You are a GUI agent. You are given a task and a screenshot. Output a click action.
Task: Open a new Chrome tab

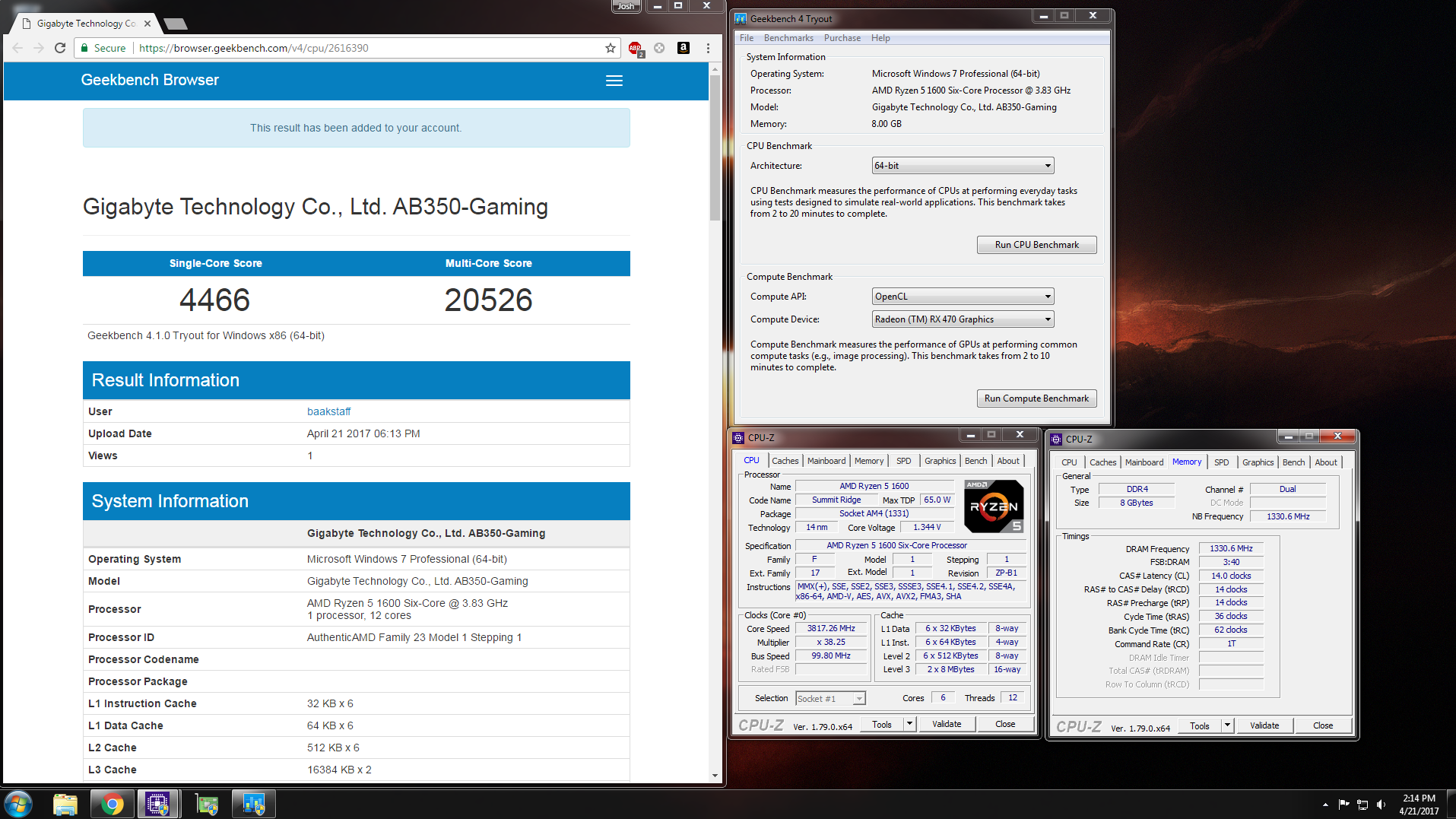[x=176, y=24]
